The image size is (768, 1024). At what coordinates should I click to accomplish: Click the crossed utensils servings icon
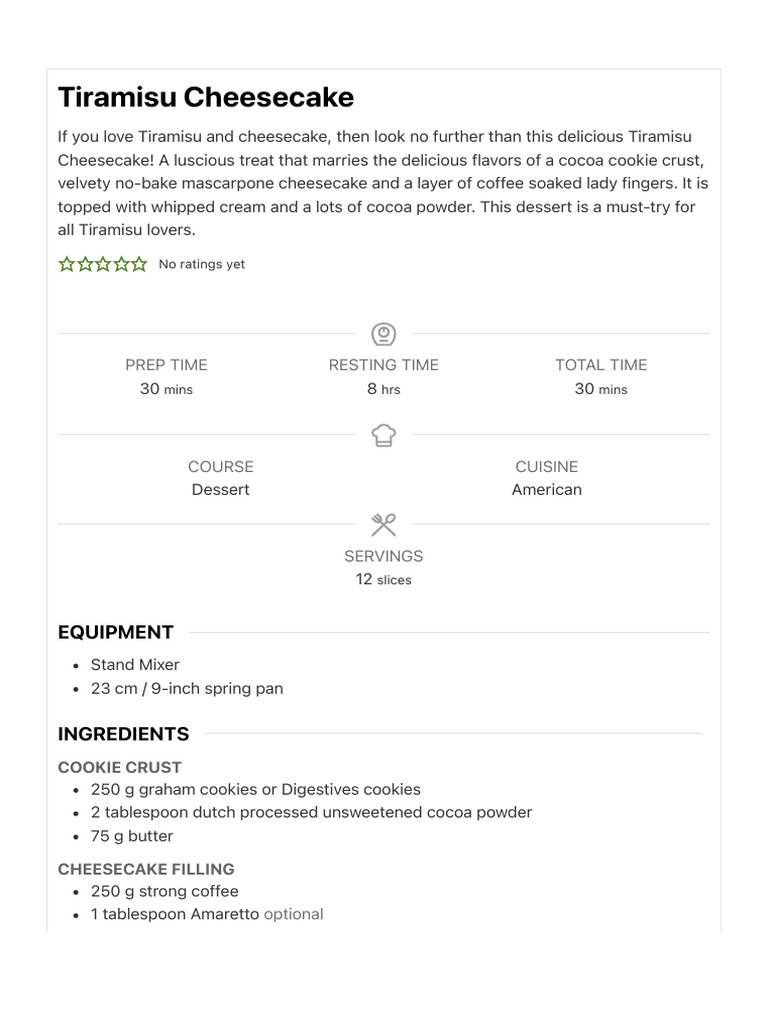(384, 525)
